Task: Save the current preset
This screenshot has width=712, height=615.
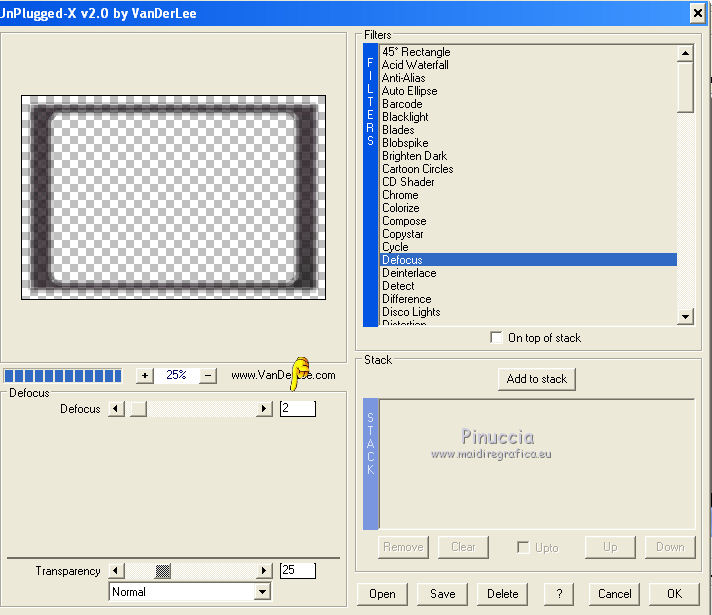Action: pyautogui.click(x=442, y=594)
